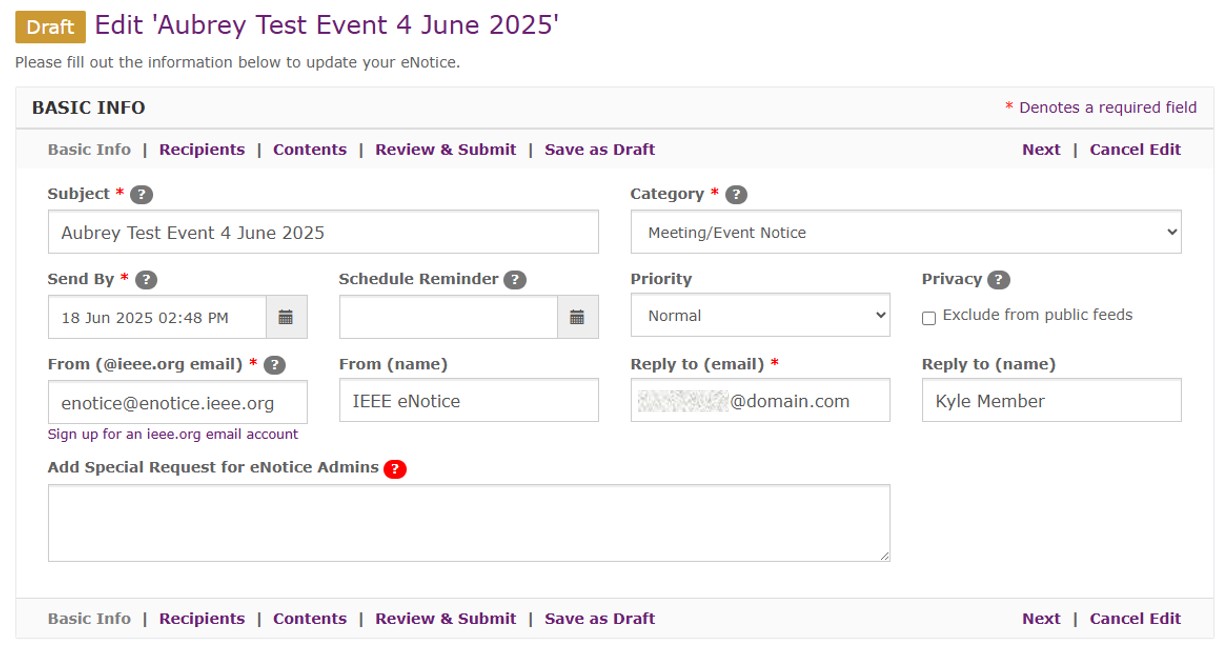Open the Schedule Reminder calendar icon
The image size is (1229, 654).
coord(577,317)
